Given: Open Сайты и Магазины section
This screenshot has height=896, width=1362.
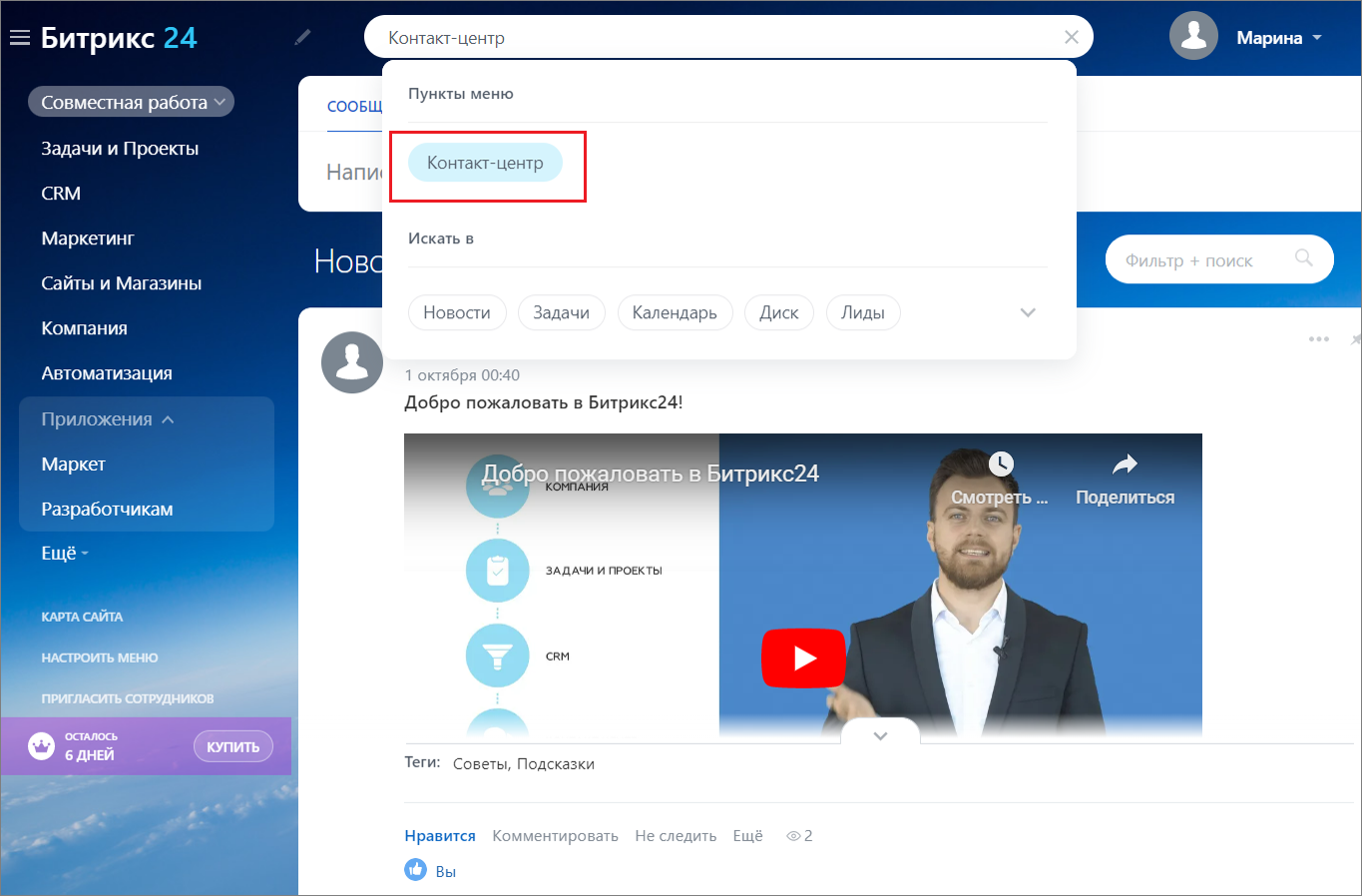Looking at the screenshot, I should (122, 283).
